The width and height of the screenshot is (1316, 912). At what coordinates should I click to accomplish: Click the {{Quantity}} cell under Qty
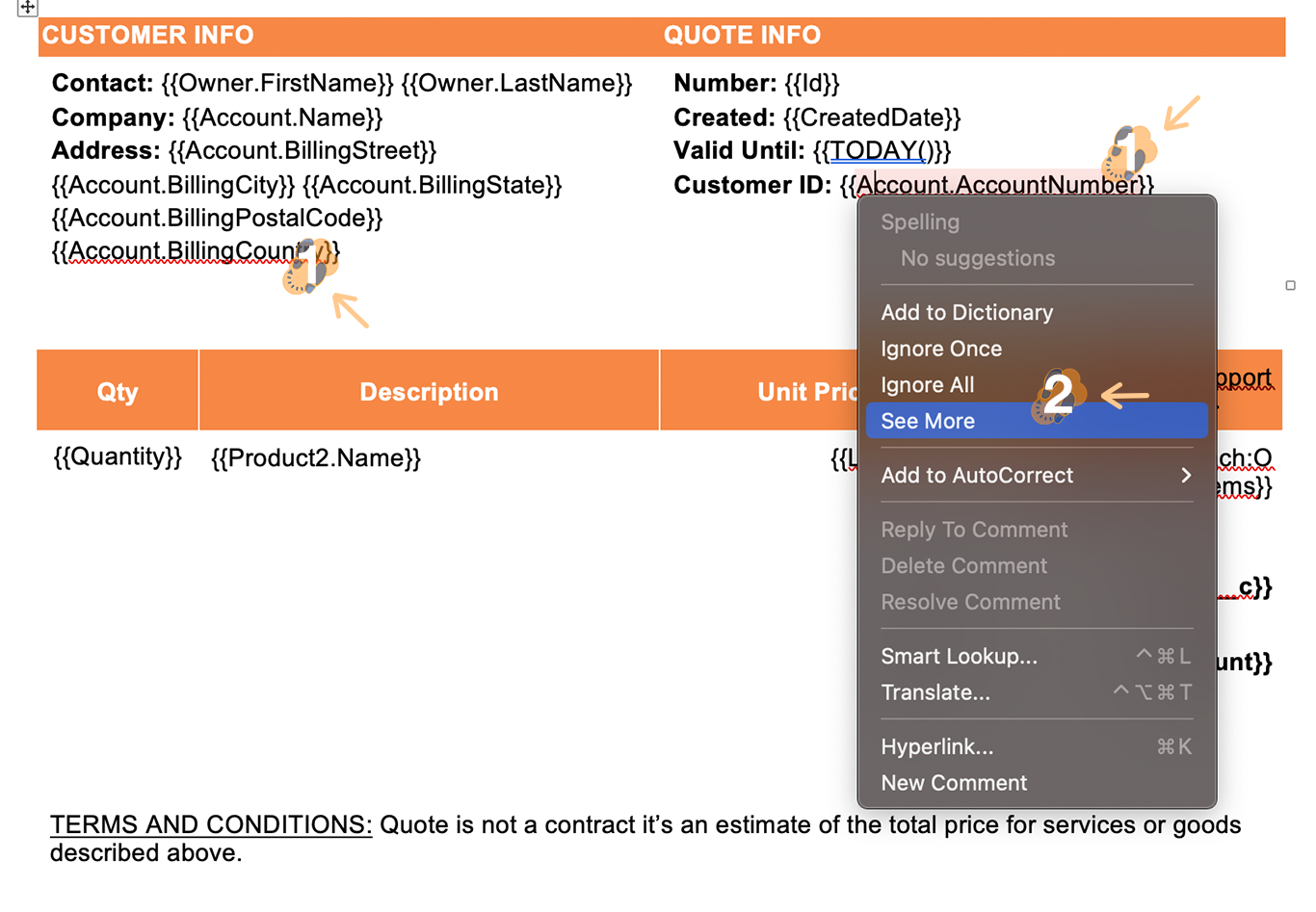118,456
